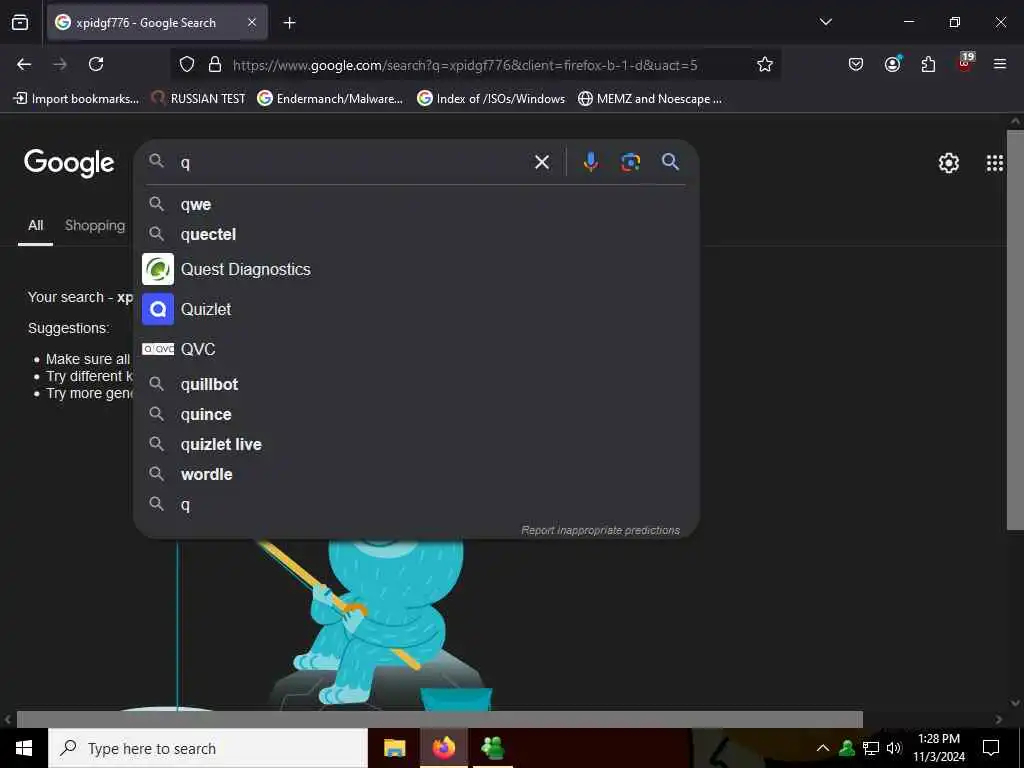This screenshot has height=768, width=1024.
Task: Open the Firefox hamburger application menu
Action: pos(999,64)
